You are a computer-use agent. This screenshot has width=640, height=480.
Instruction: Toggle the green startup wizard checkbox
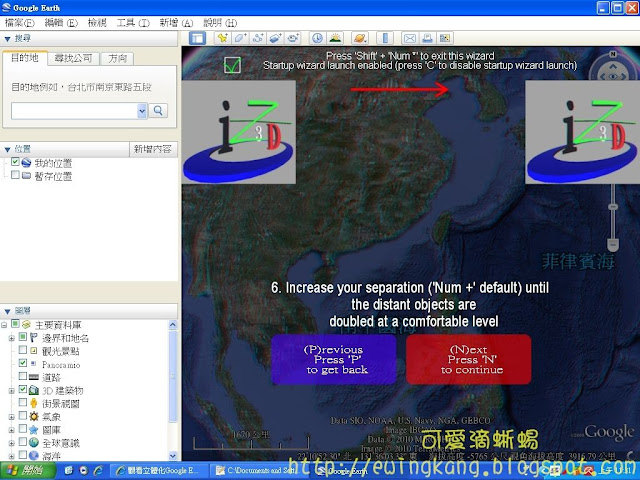[232, 65]
